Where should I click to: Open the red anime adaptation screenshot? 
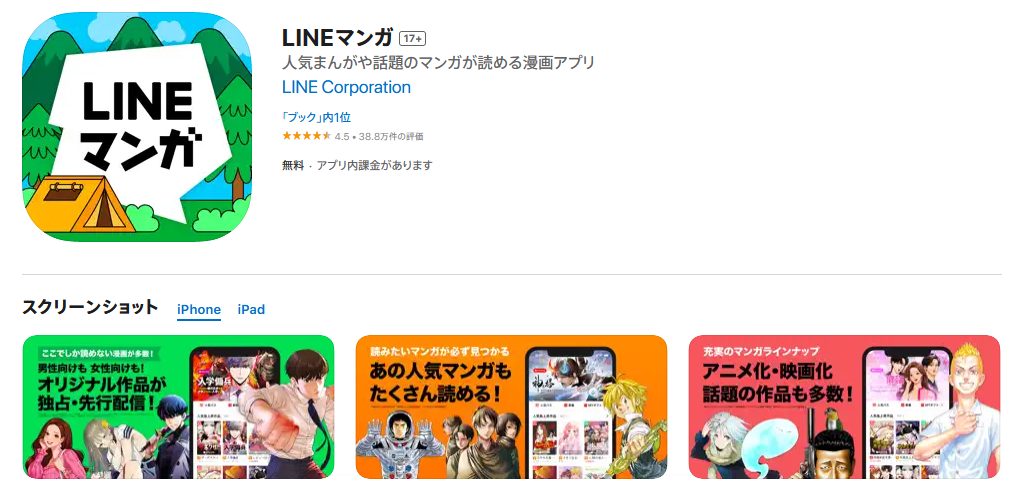pos(844,407)
